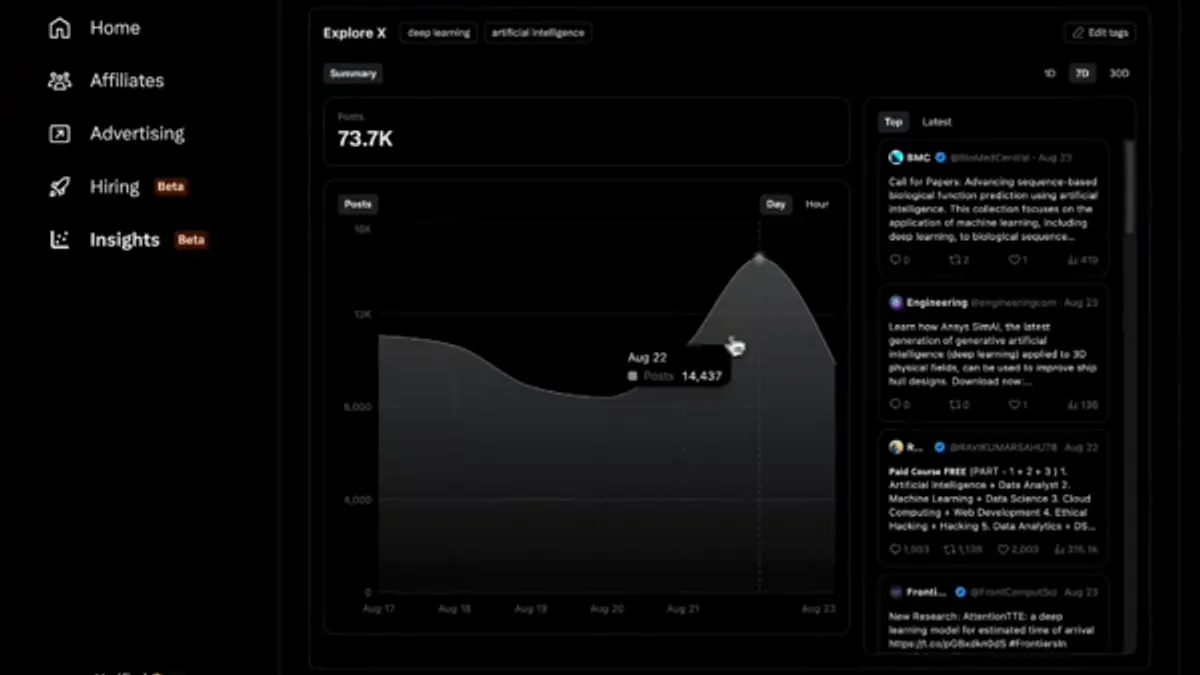Open the BMC Call for Papers post
This screenshot has height=675, width=1200.
993,210
